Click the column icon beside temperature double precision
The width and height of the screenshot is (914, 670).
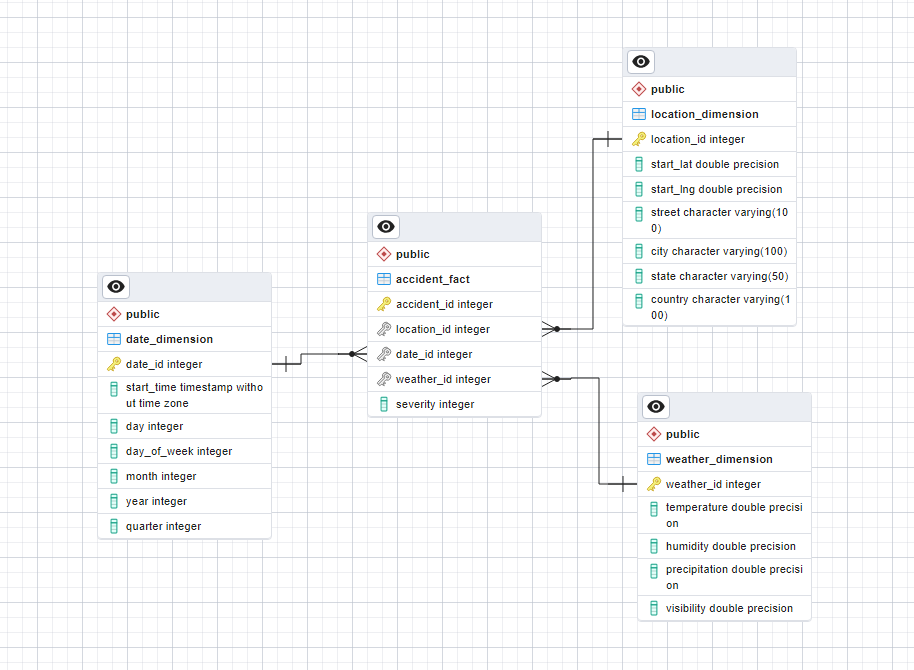654,508
